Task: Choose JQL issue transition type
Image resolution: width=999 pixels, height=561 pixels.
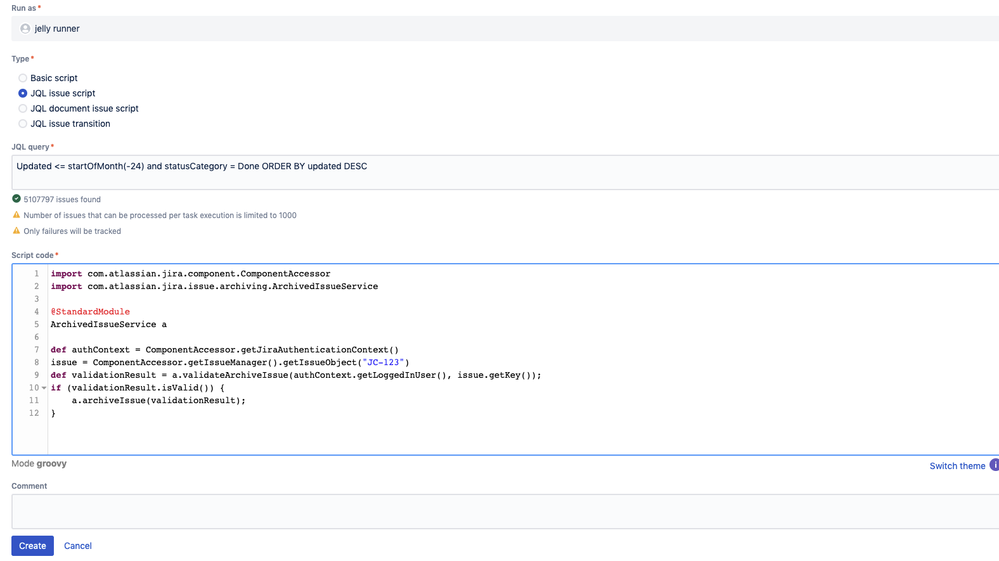Action: pyautogui.click(x=23, y=124)
